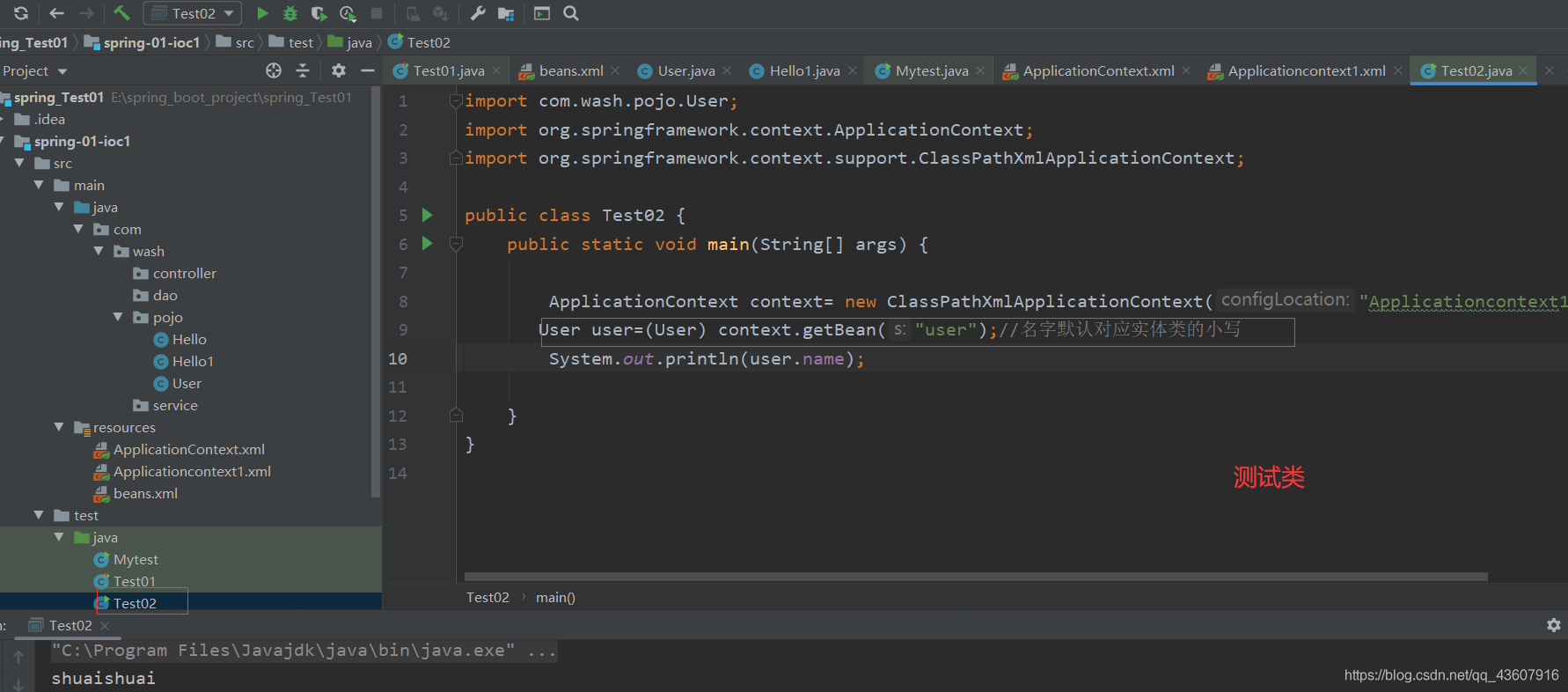Build project with the hammer icon

point(122,13)
